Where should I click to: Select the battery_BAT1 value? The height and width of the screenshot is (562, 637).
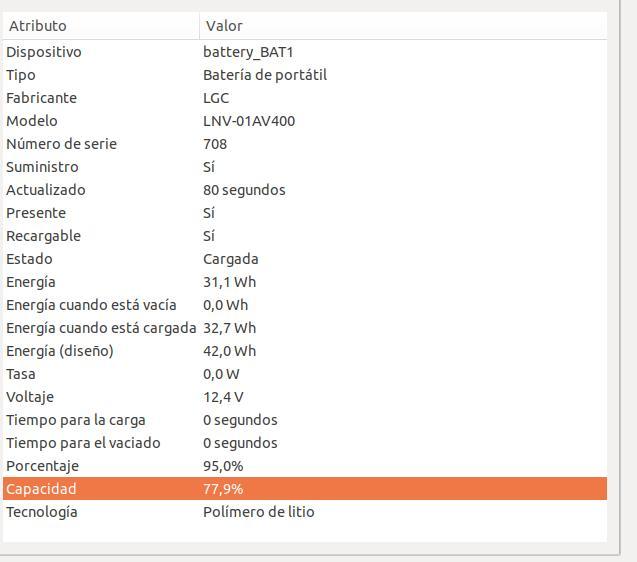(x=248, y=52)
